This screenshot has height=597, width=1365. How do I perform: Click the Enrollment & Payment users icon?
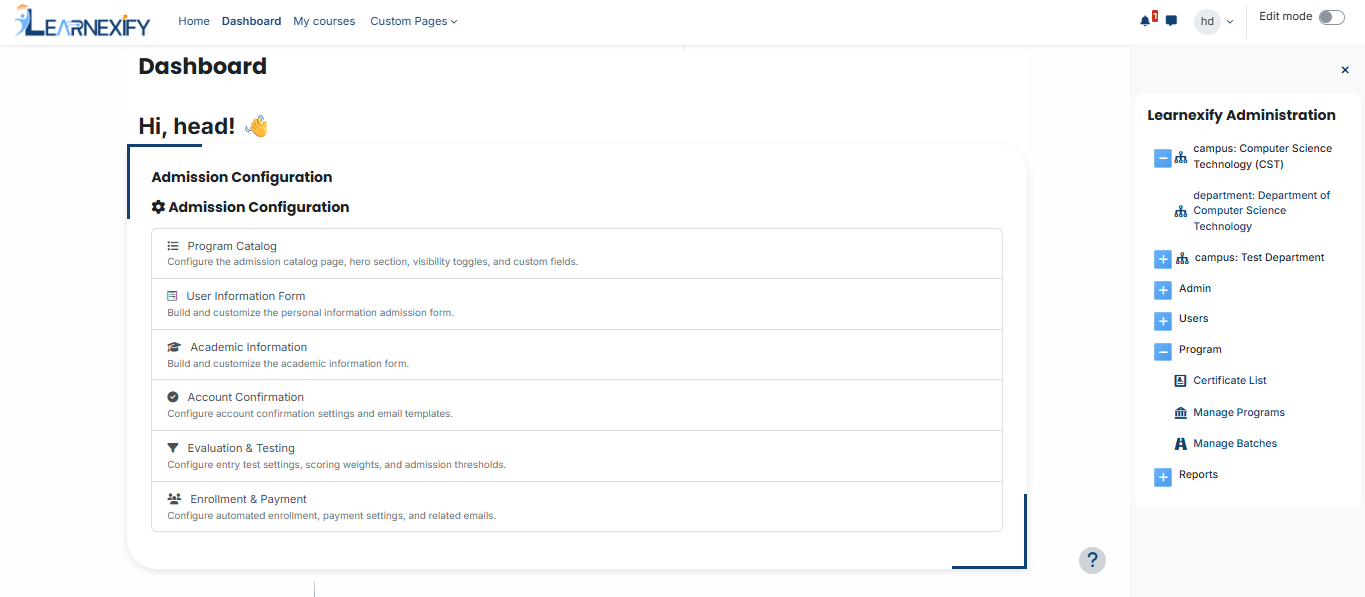point(174,499)
